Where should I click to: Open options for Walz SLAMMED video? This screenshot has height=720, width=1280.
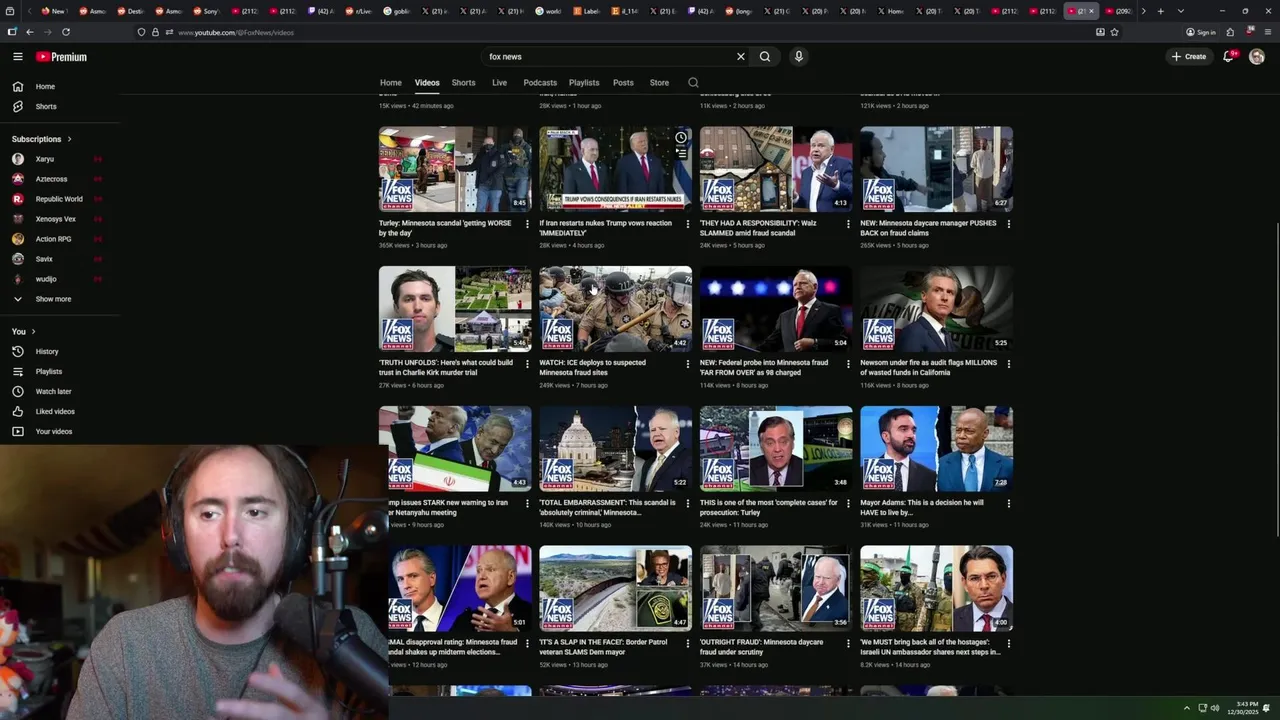click(x=848, y=224)
